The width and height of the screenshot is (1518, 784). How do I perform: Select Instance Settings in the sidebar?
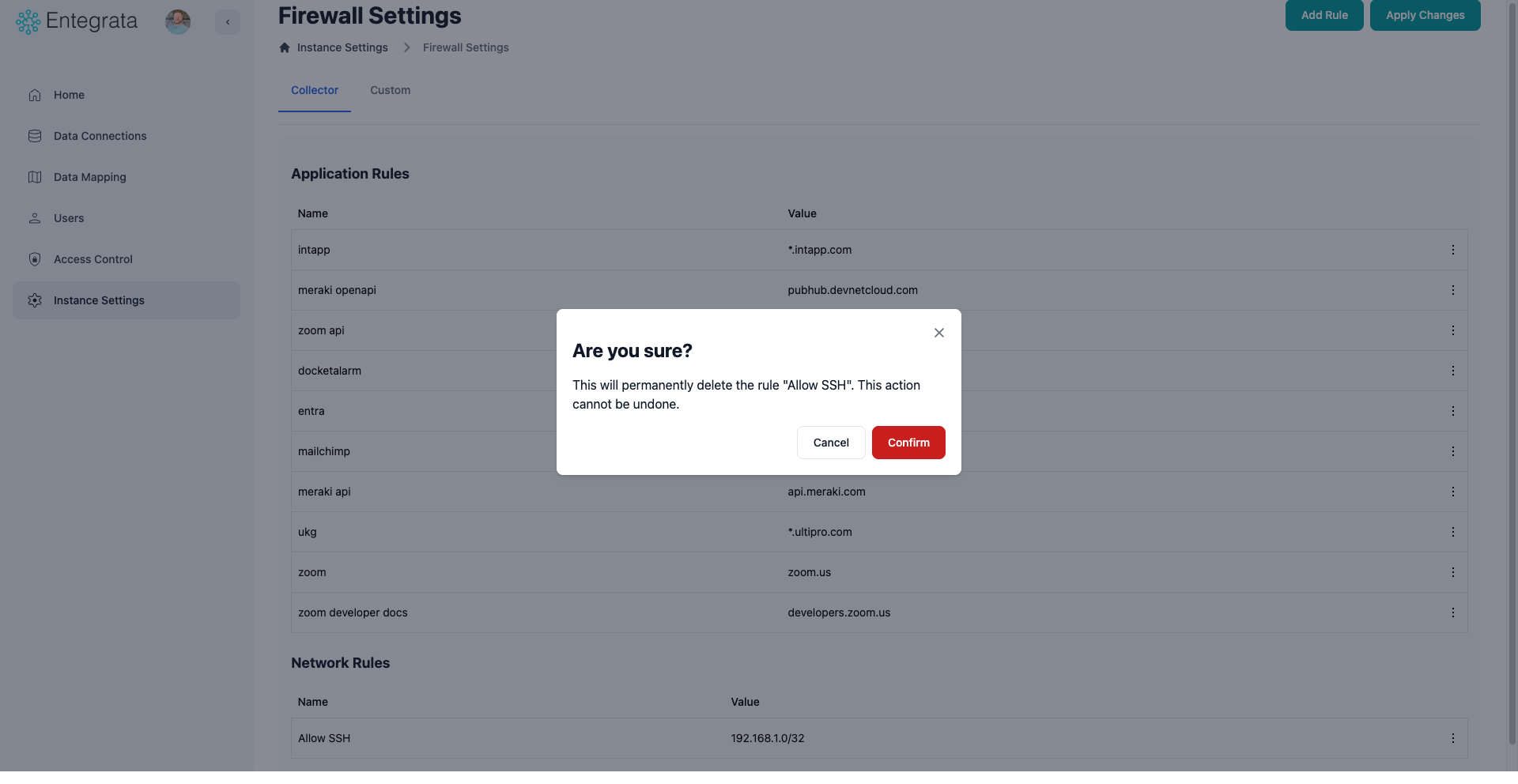[99, 300]
